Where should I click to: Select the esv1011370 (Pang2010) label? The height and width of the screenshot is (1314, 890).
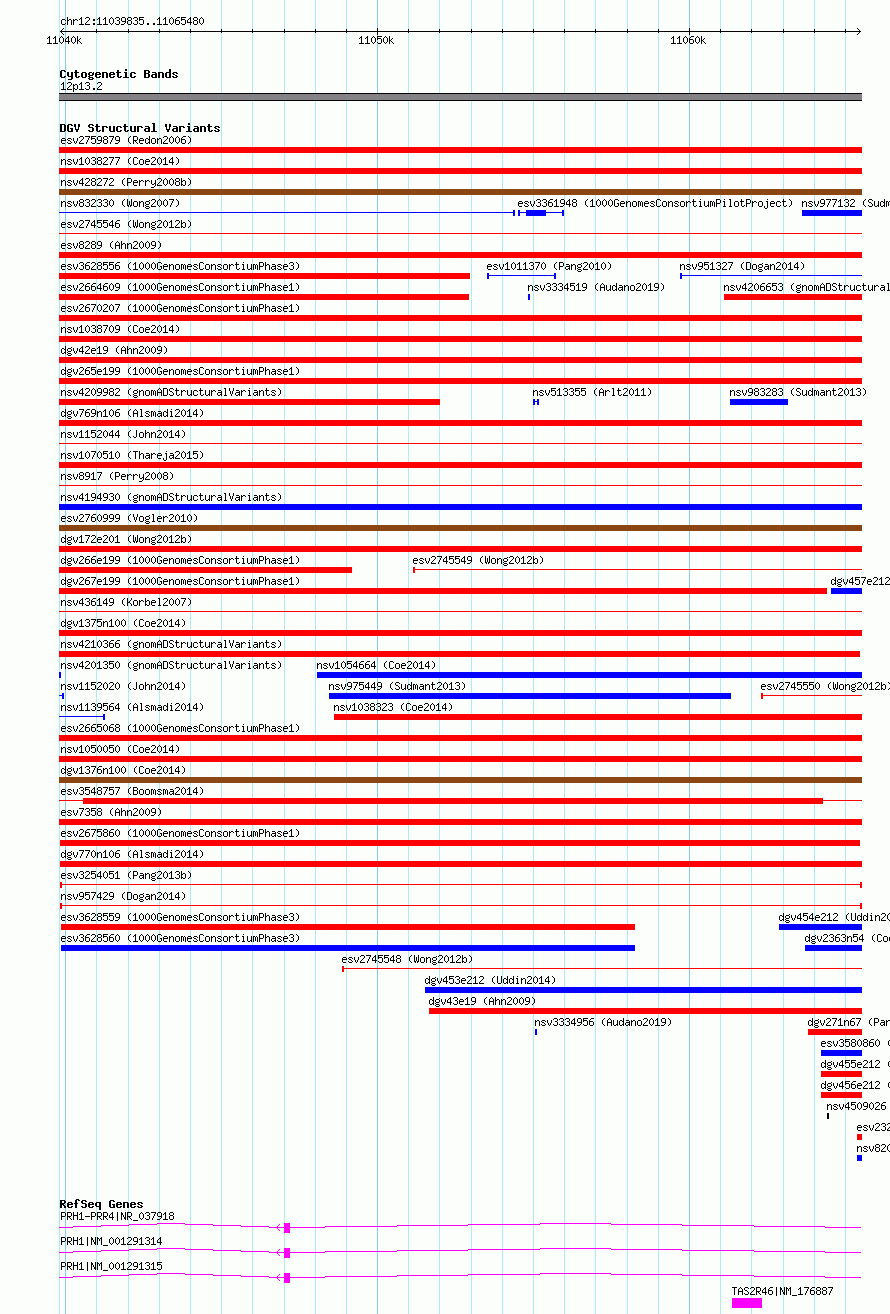[550, 266]
